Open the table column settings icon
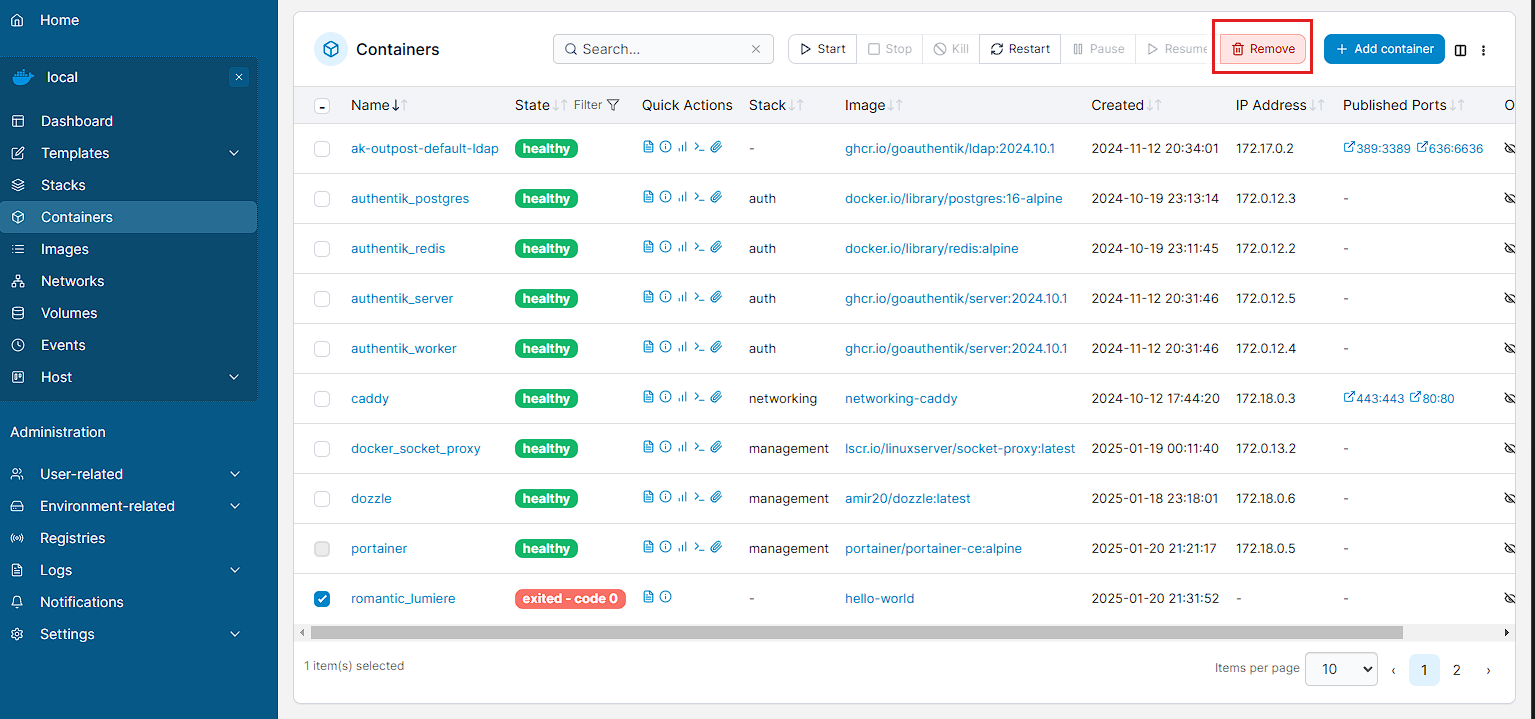The height and width of the screenshot is (719, 1535). click(x=1460, y=50)
